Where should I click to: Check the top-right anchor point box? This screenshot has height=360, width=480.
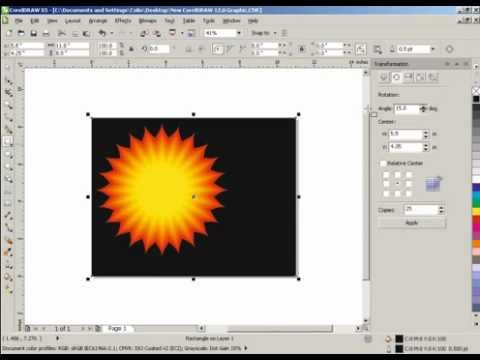pyautogui.click(x=409, y=174)
